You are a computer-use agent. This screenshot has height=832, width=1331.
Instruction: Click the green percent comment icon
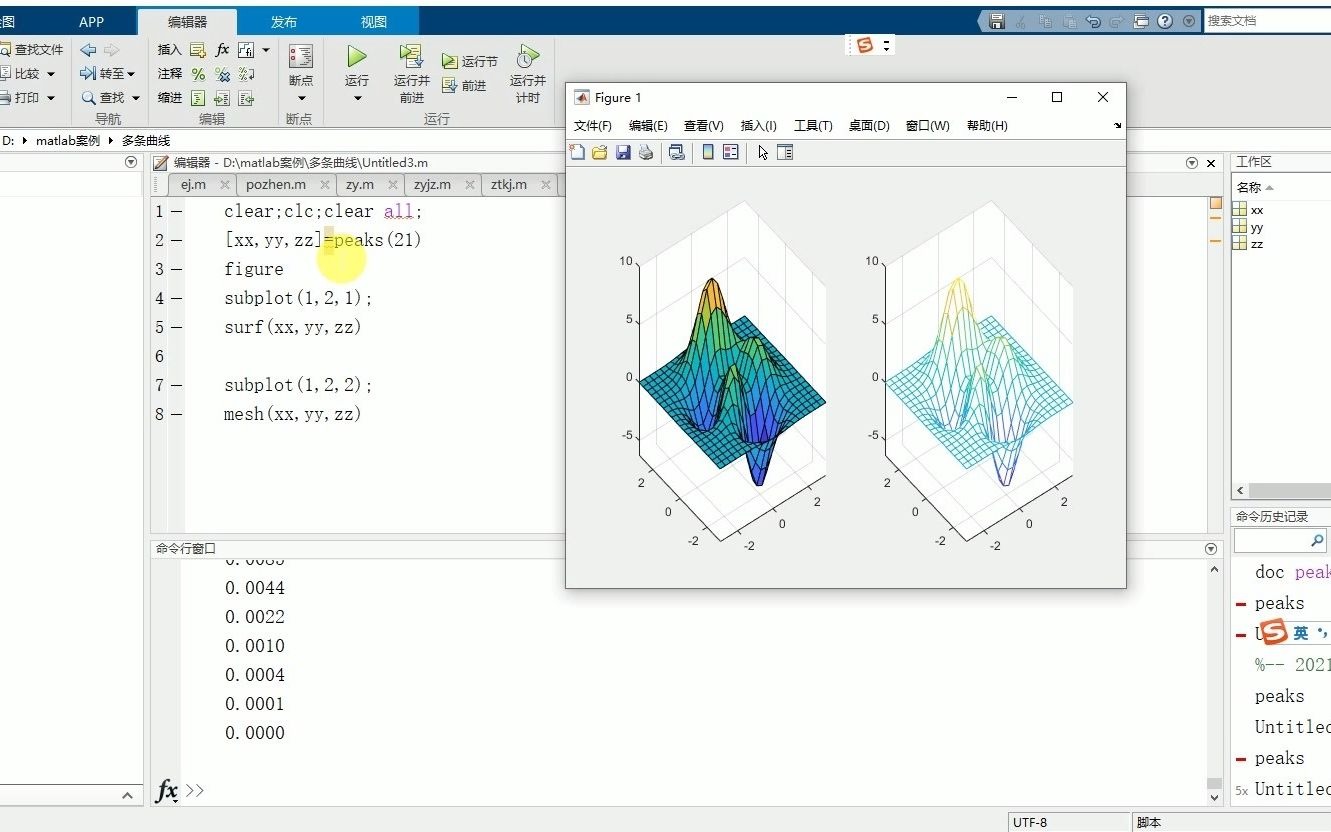pos(198,74)
